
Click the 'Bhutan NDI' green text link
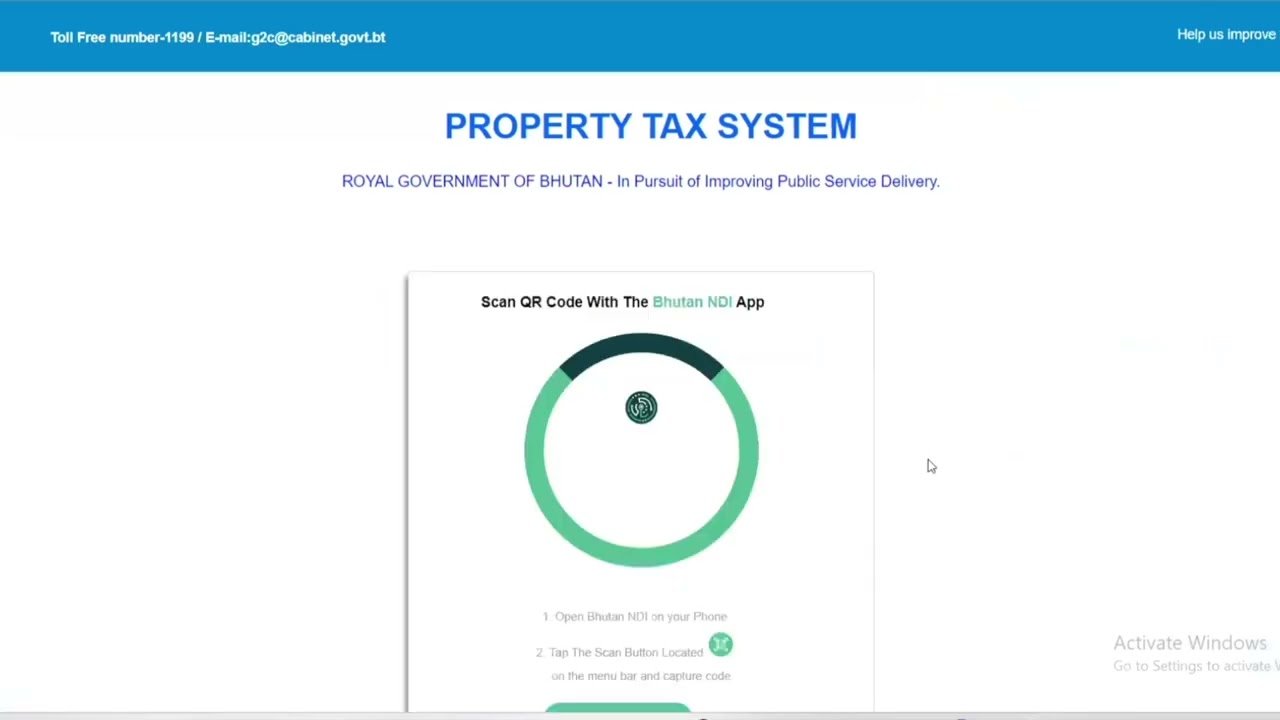(692, 302)
